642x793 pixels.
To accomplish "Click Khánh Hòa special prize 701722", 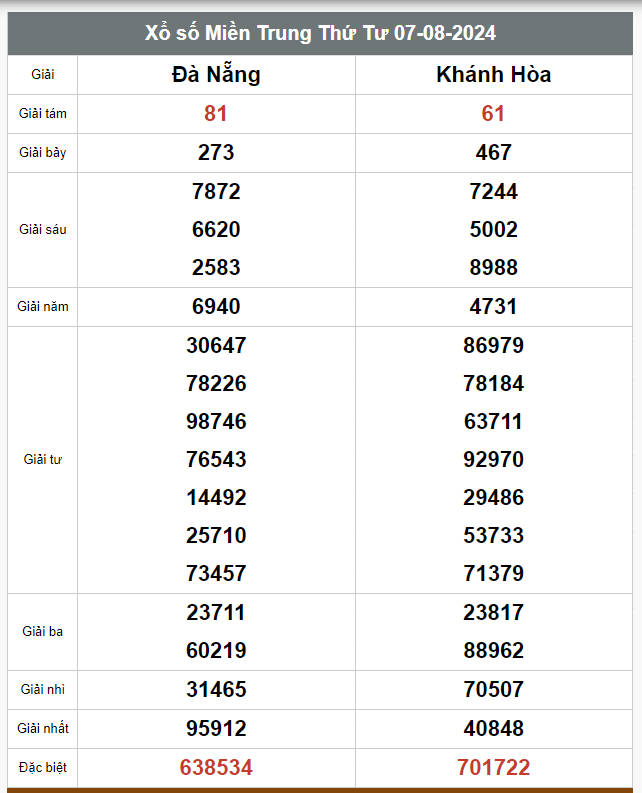I will click(x=493, y=767).
